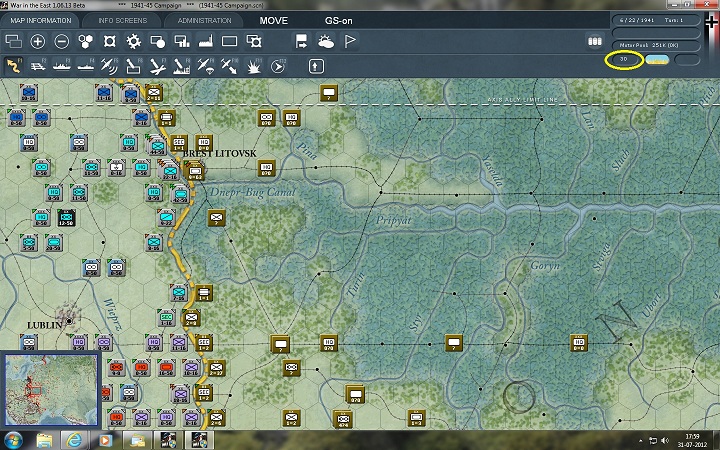Click the blue-and-yellow terrain swatch
The image size is (720, 450).
point(657,60)
